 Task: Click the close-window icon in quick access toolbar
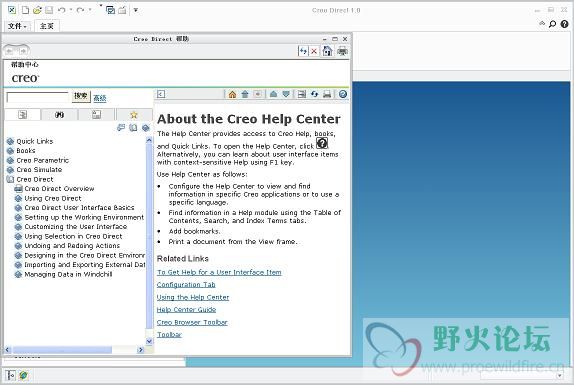[x=122, y=10]
